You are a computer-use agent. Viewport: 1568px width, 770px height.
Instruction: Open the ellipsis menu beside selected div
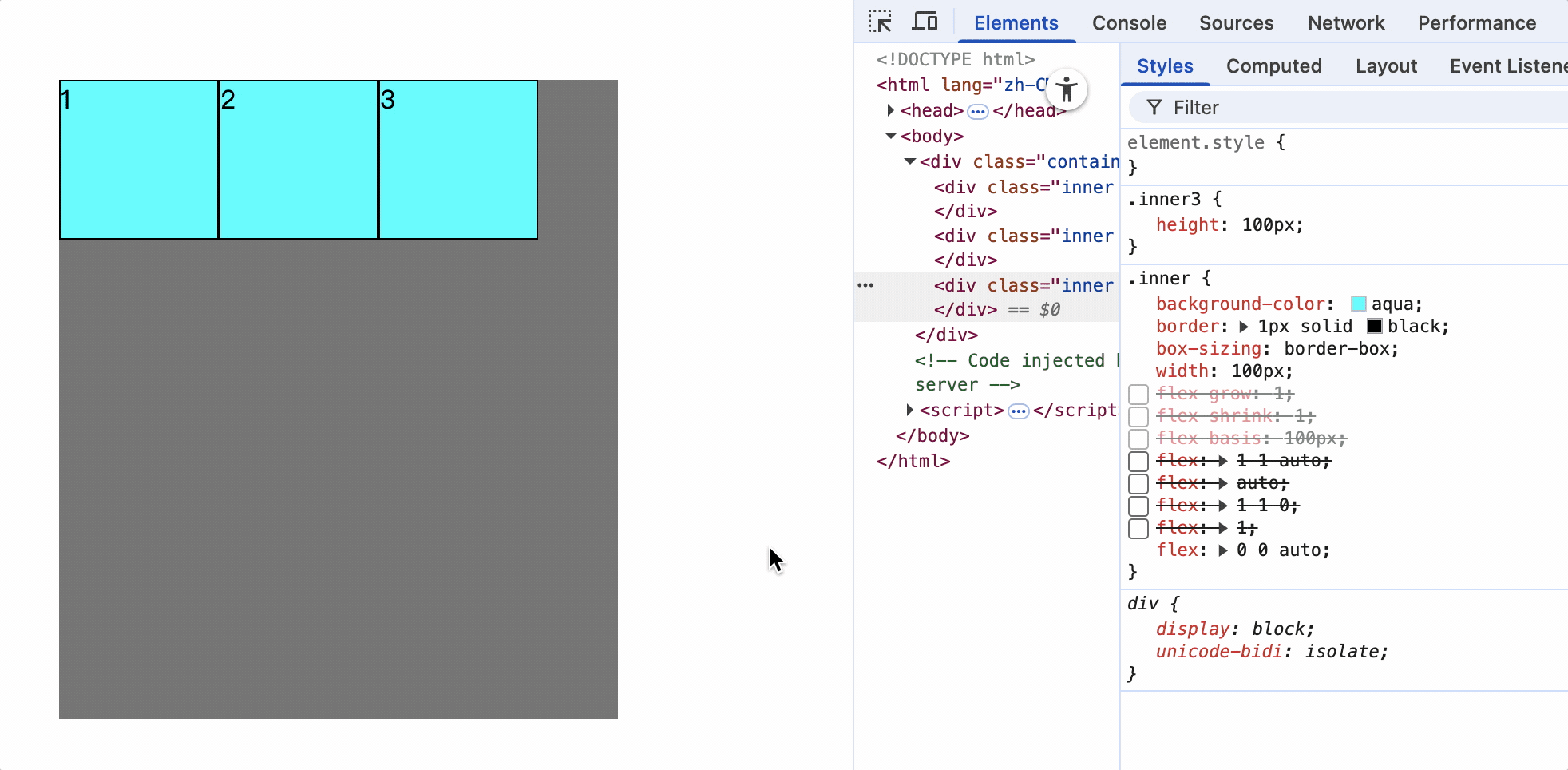tap(865, 285)
